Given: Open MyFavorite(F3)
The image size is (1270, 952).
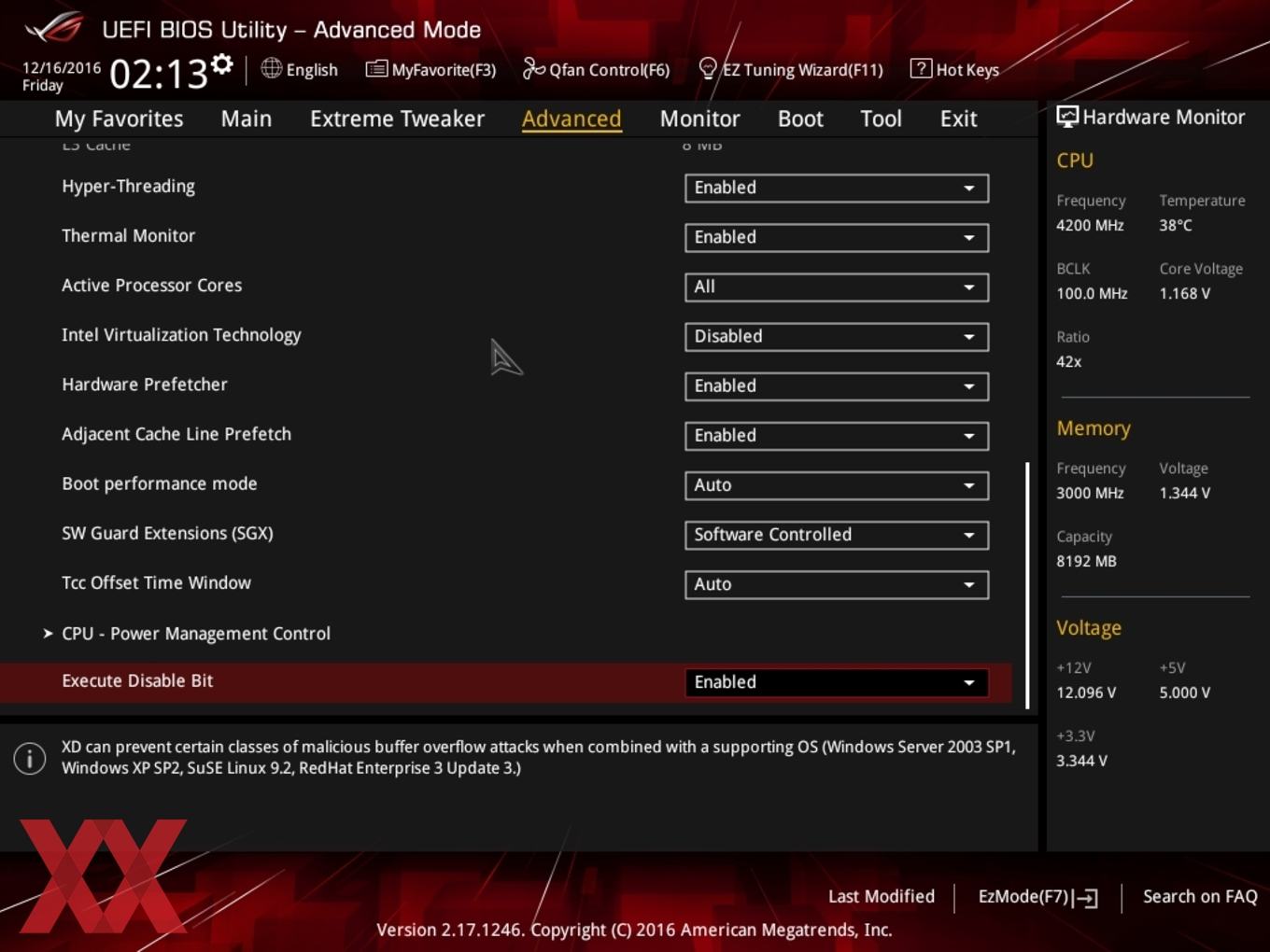Looking at the screenshot, I should (431, 69).
